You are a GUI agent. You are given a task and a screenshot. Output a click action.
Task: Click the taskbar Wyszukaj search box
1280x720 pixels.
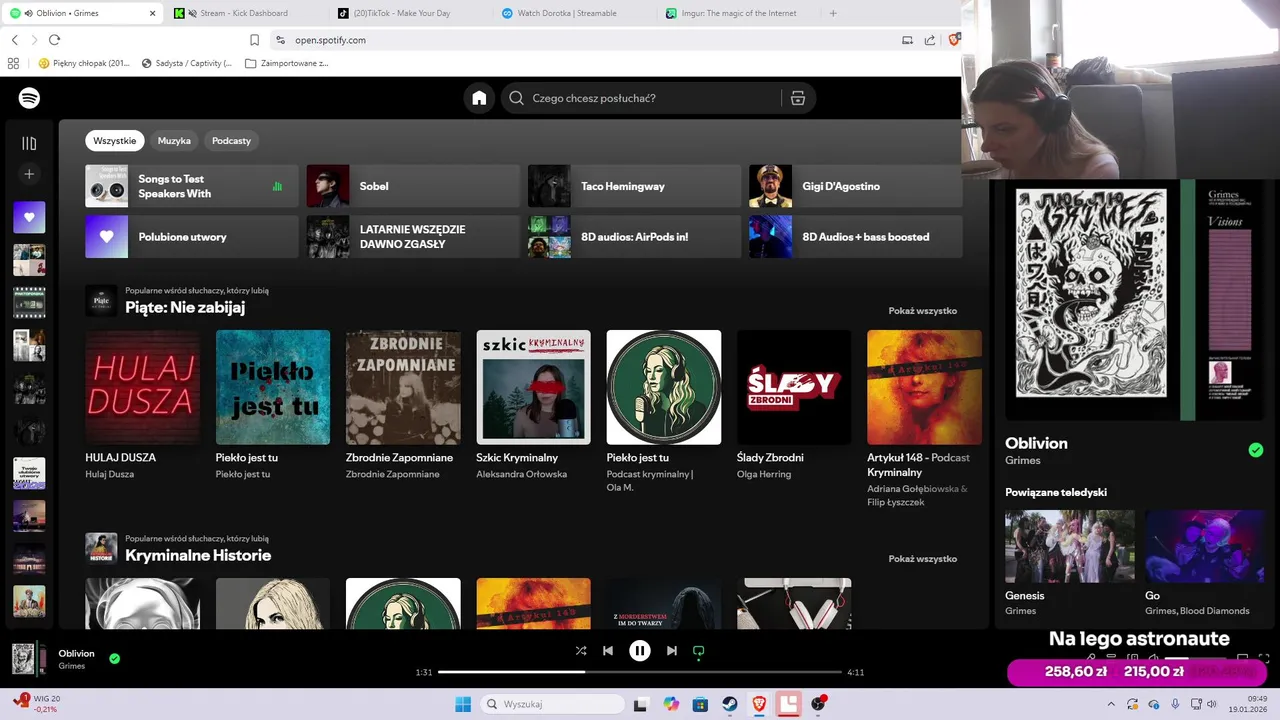[x=552, y=704]
